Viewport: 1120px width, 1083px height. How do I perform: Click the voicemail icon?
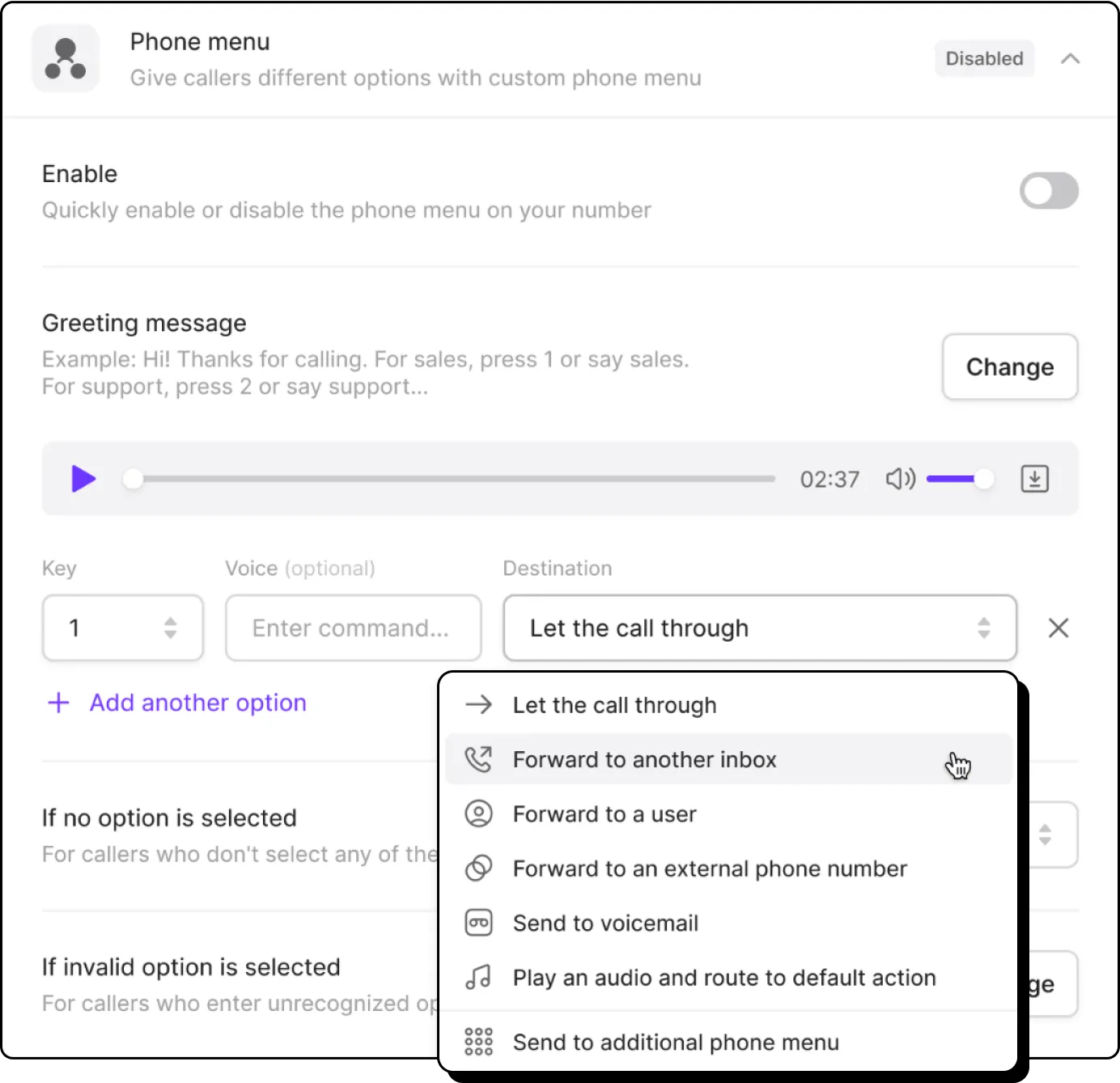(478, 923)
